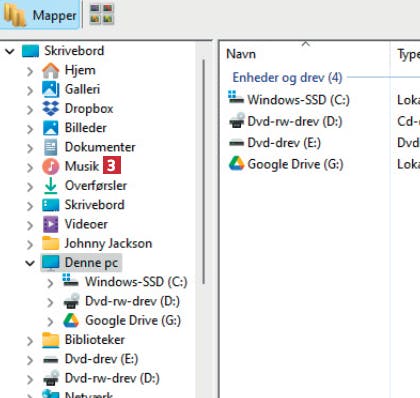Open the Hjem home icon

pyautogui.click(x=51, y=70)
